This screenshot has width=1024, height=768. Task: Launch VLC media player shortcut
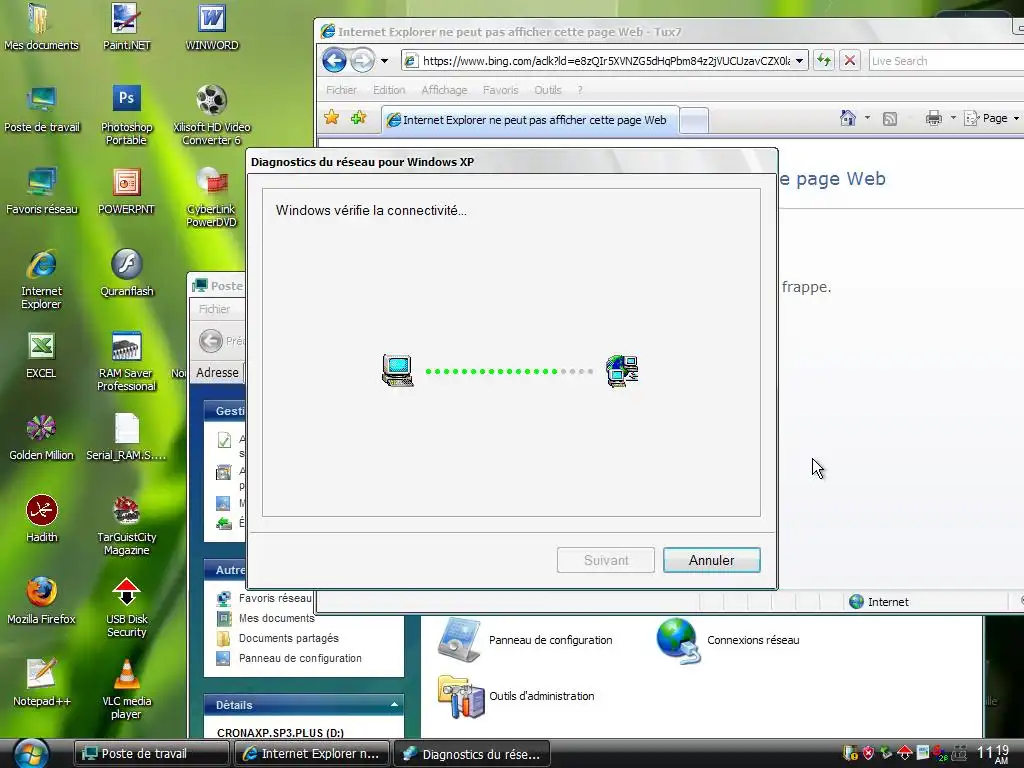(126, 690)
